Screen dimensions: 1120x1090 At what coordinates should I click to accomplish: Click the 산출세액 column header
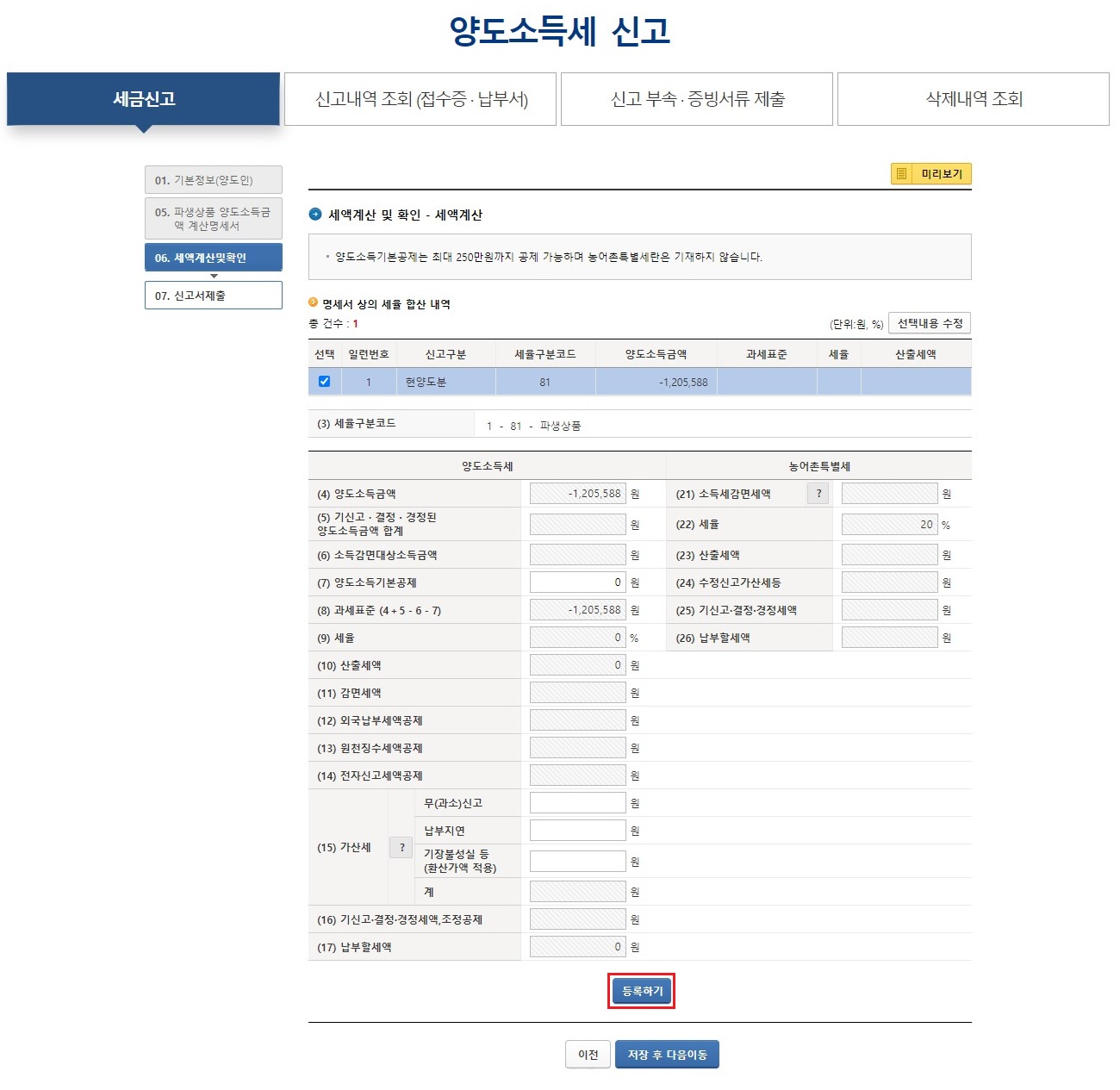[x=915, y=354]
